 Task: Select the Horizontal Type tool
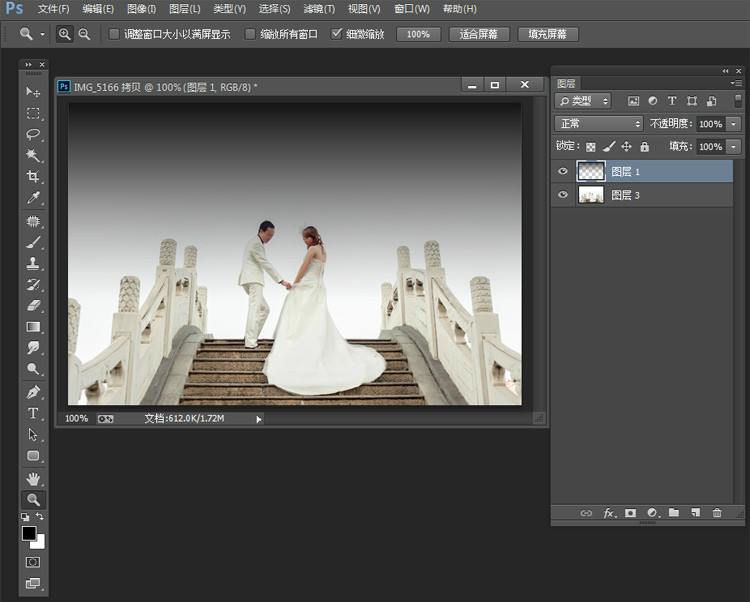click(33, 413)
